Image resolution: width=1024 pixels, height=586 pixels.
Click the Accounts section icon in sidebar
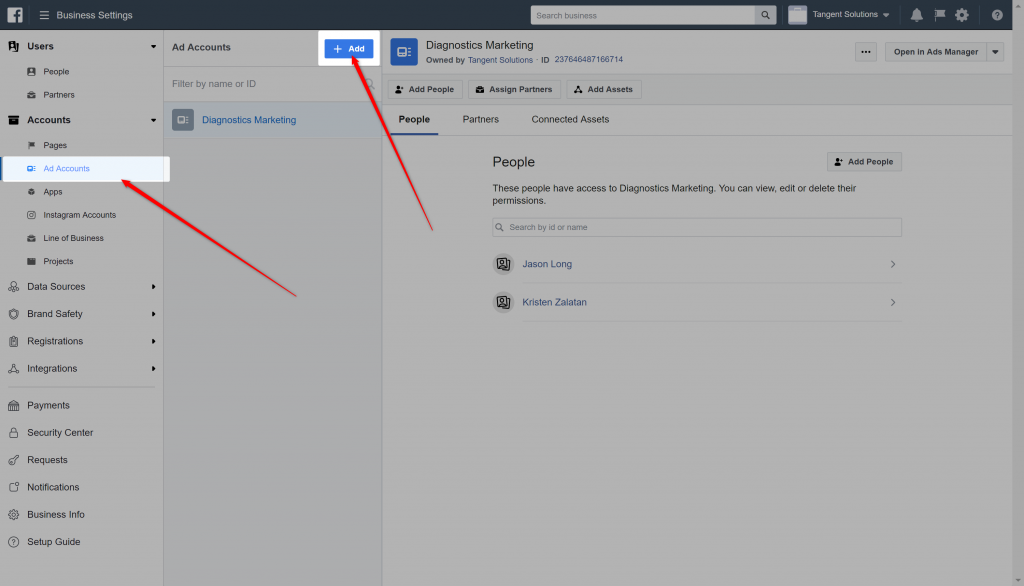tap(14, 120)
